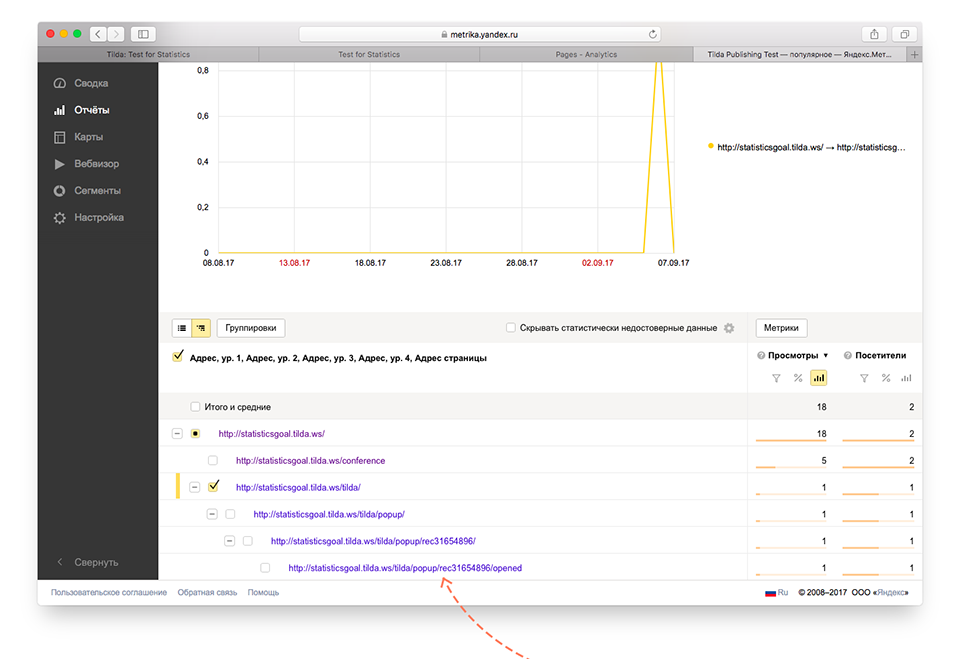Viewport: 960px width, 659px height.
Task: Collapse the /tilda/popup/ tree node
Action: point(212,514)
